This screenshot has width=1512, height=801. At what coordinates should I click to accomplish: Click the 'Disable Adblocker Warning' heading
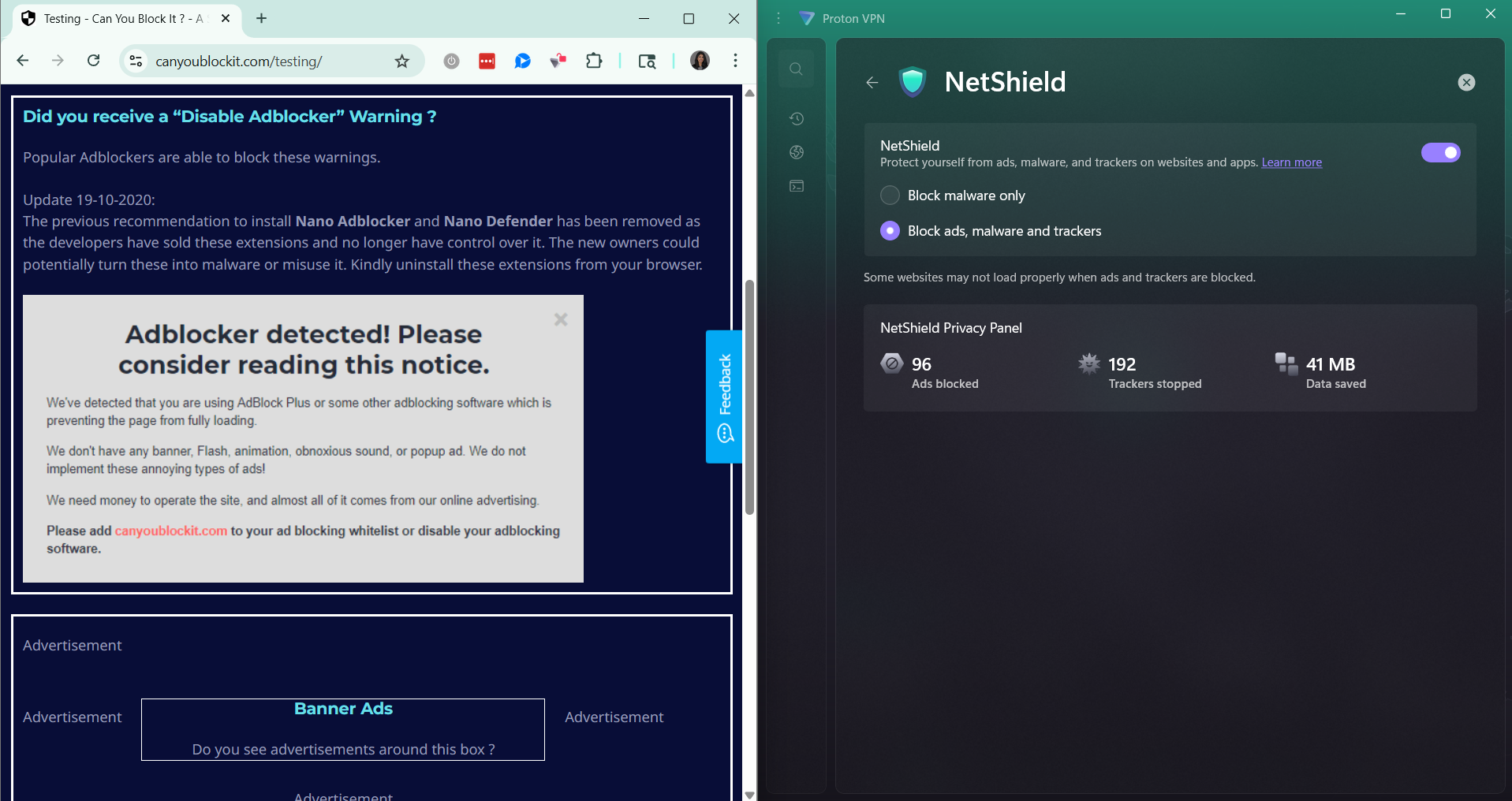(230, 117)
